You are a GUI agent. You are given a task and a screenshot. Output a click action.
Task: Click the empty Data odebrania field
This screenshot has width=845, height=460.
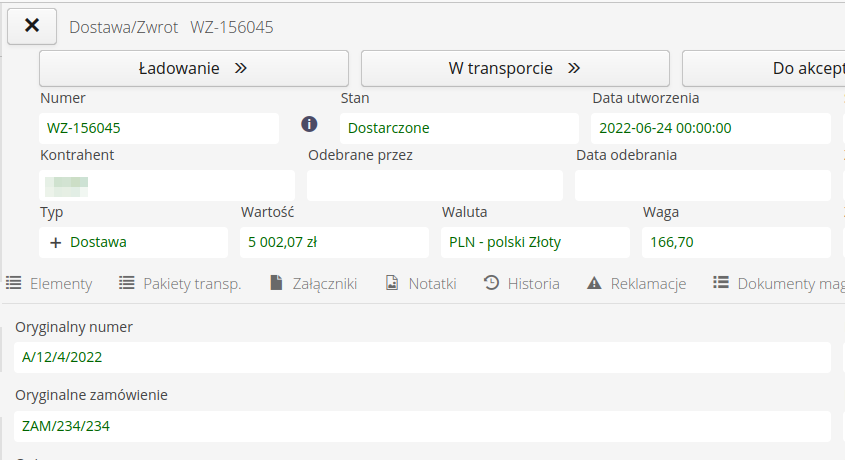click(703, 185)
